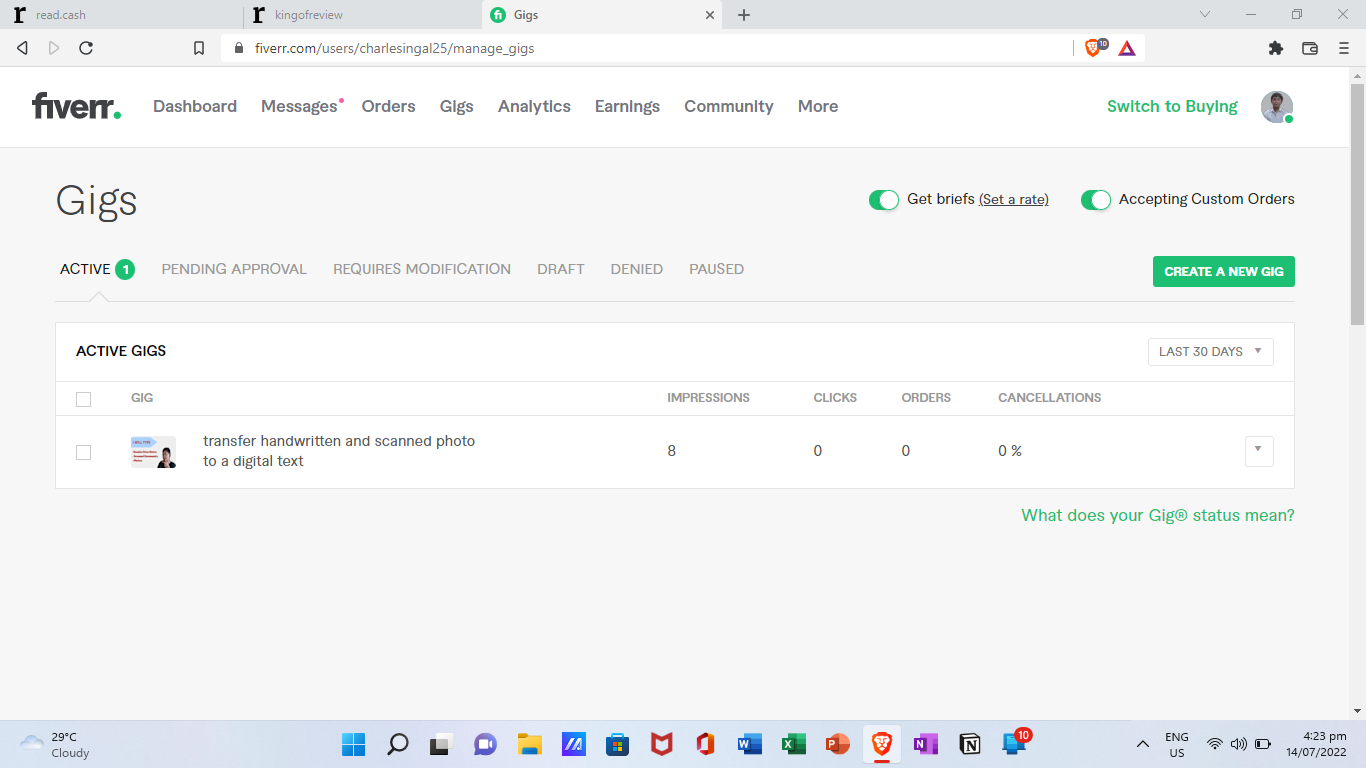Open the 'What does your Gig status mean?' link

coord(1158,515)
